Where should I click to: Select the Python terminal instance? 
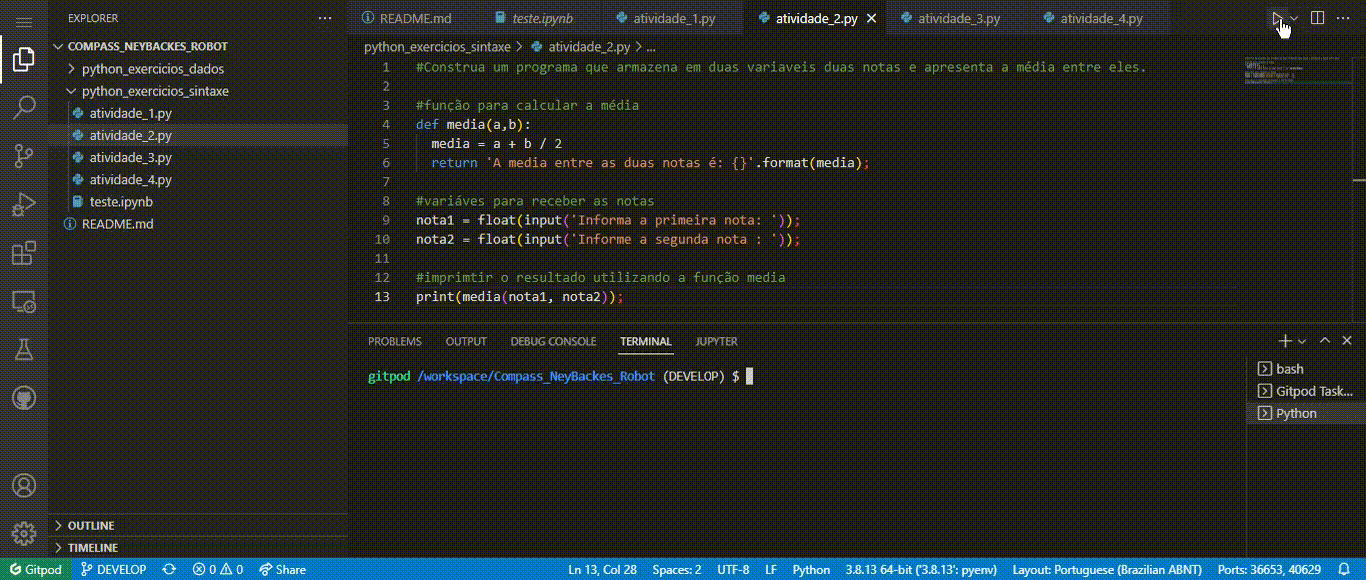(1306, 413)
